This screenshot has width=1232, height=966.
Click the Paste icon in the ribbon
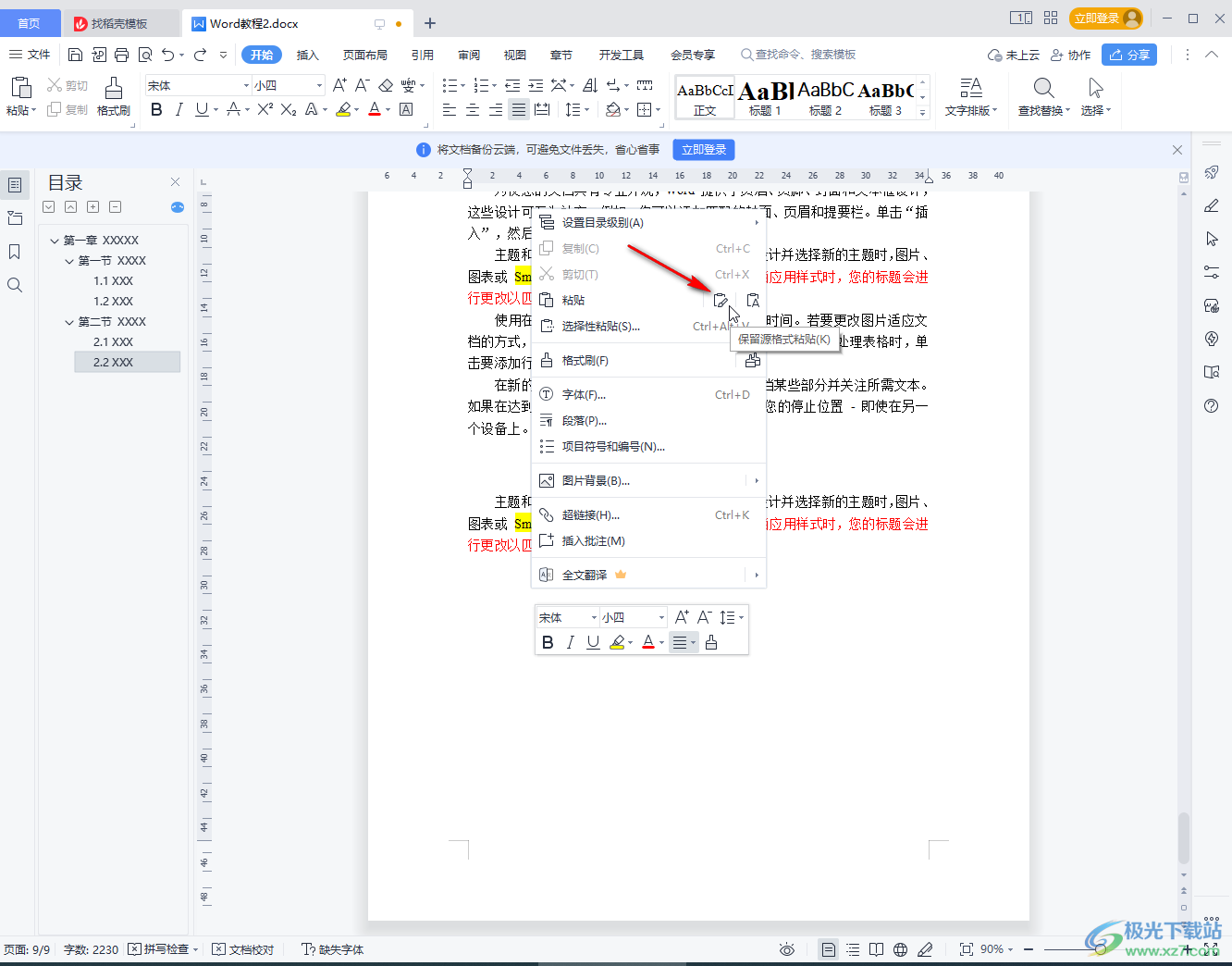(x=20, y=89)
